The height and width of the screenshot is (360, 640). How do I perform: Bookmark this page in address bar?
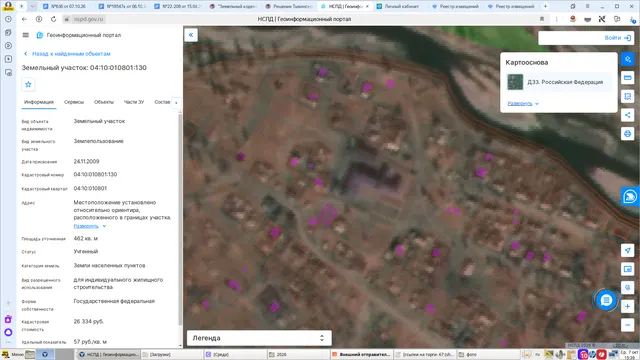[542, 19]
